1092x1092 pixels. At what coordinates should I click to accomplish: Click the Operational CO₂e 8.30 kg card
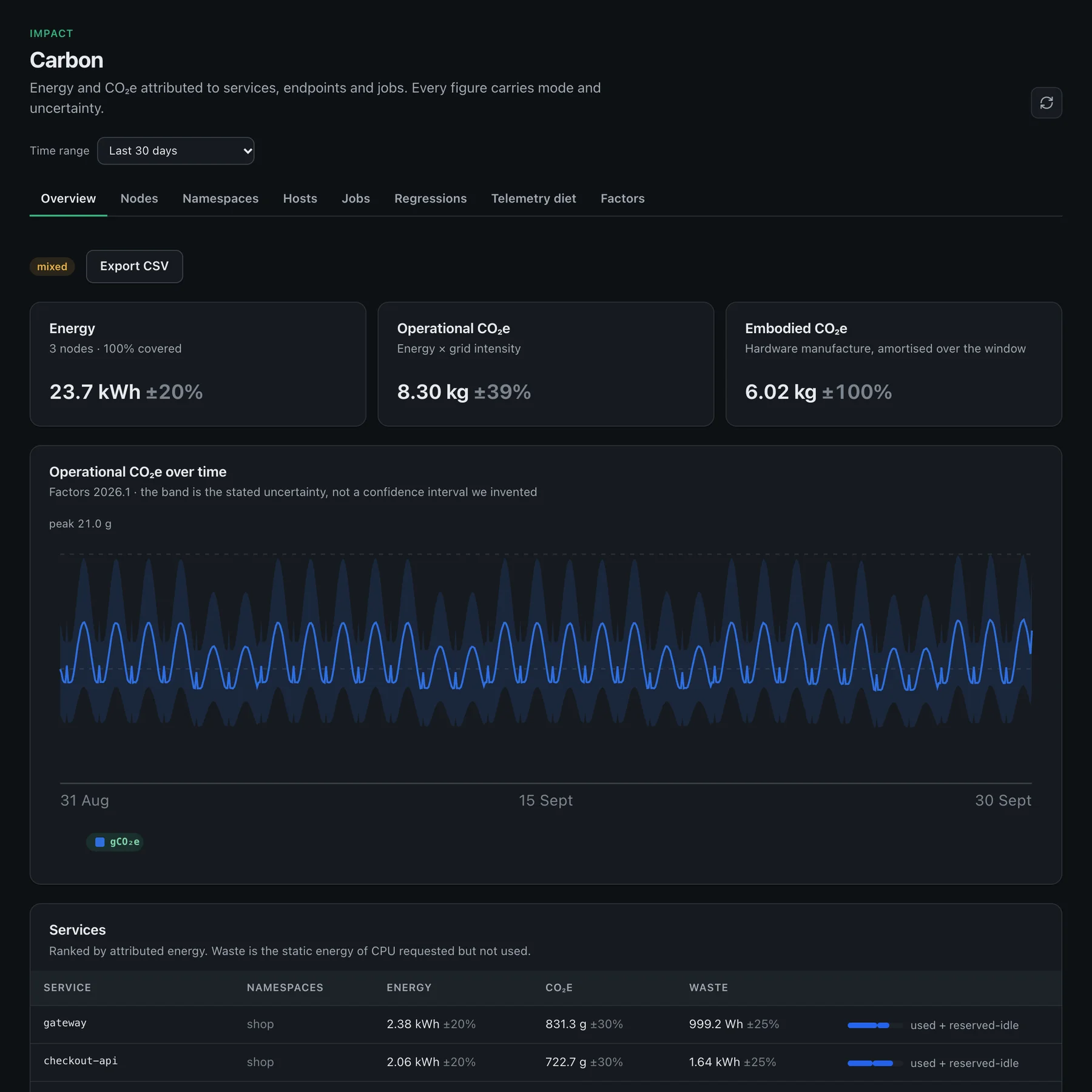coord(545,364)
